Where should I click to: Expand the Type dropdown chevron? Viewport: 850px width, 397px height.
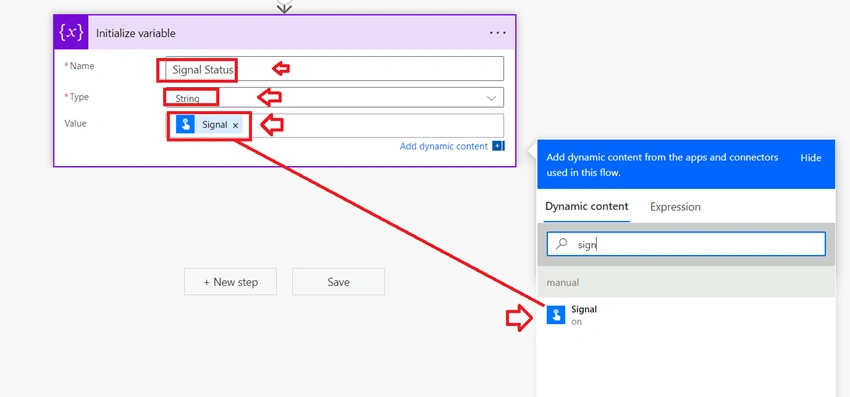pos(491,98)
